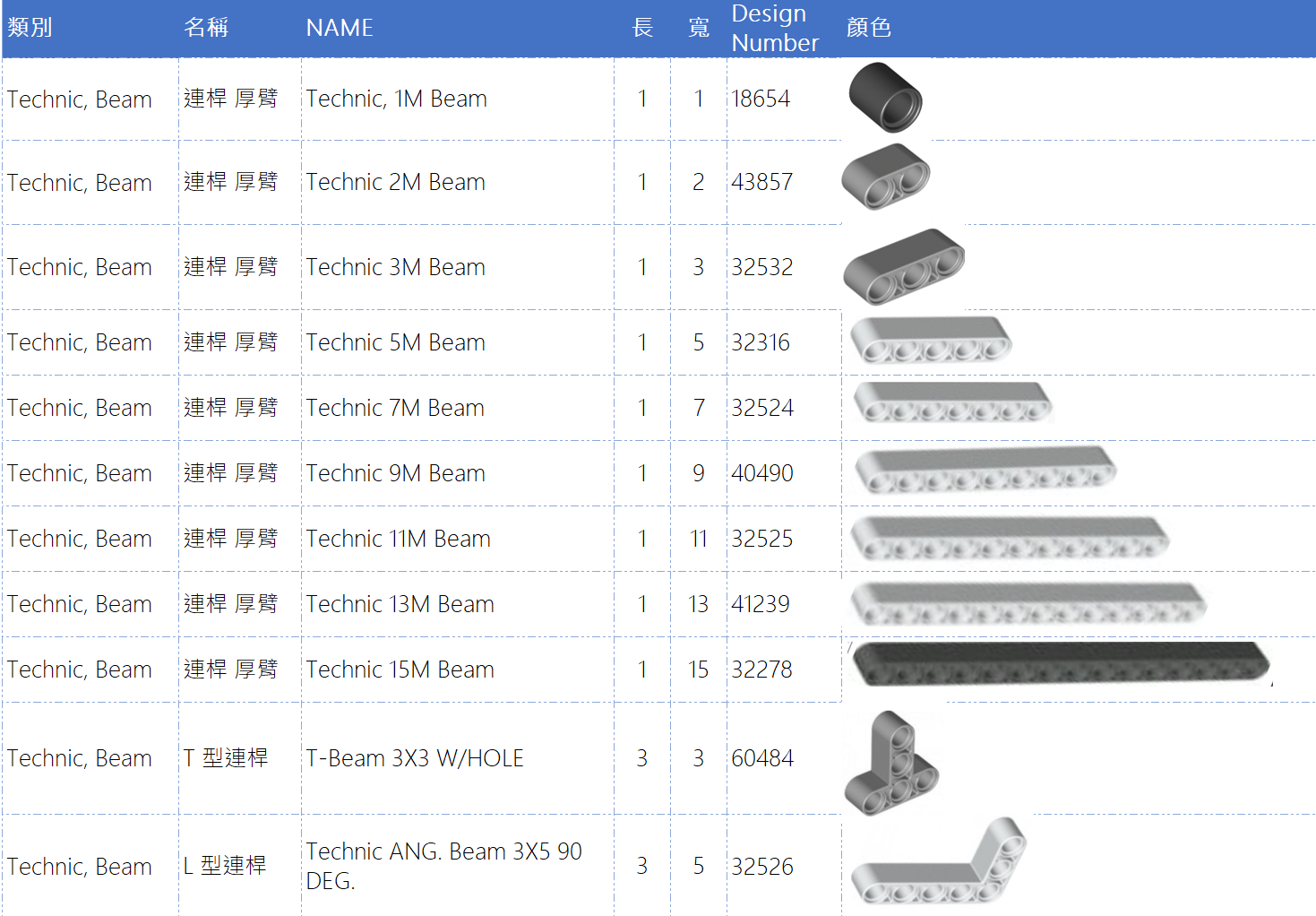Select cell 'Technic ANG. Beam 3X5 90 DEG.'

[458, 866]
